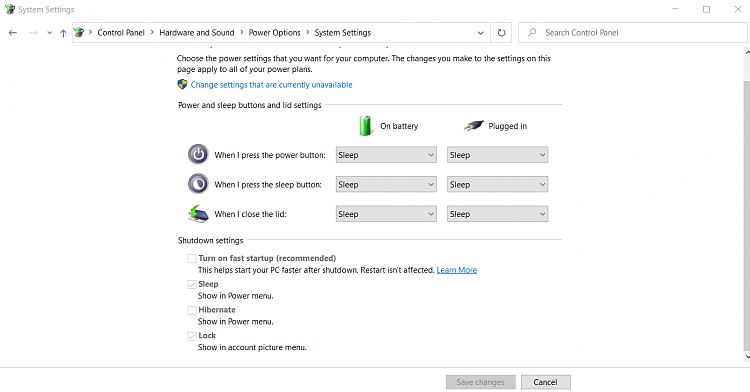Click 'When I press the sleep button' label

coord(268,185)
